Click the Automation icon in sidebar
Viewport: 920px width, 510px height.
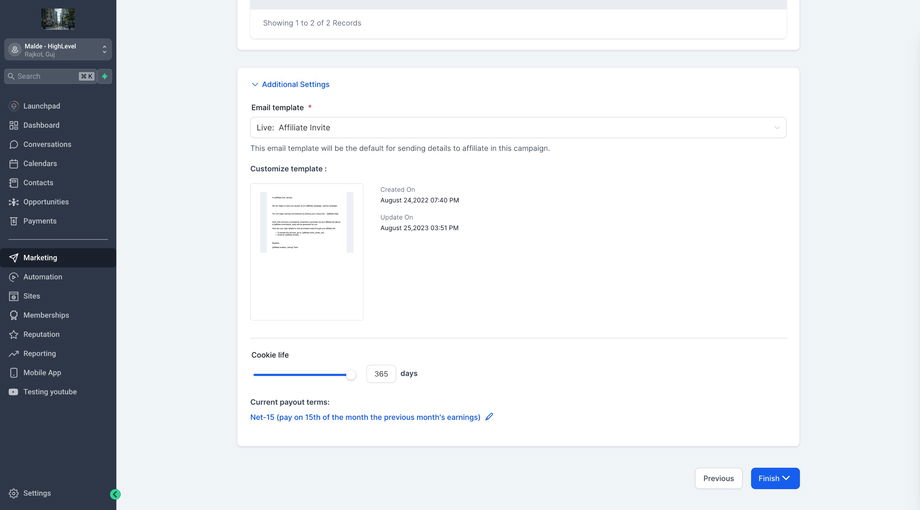point(14,277)
